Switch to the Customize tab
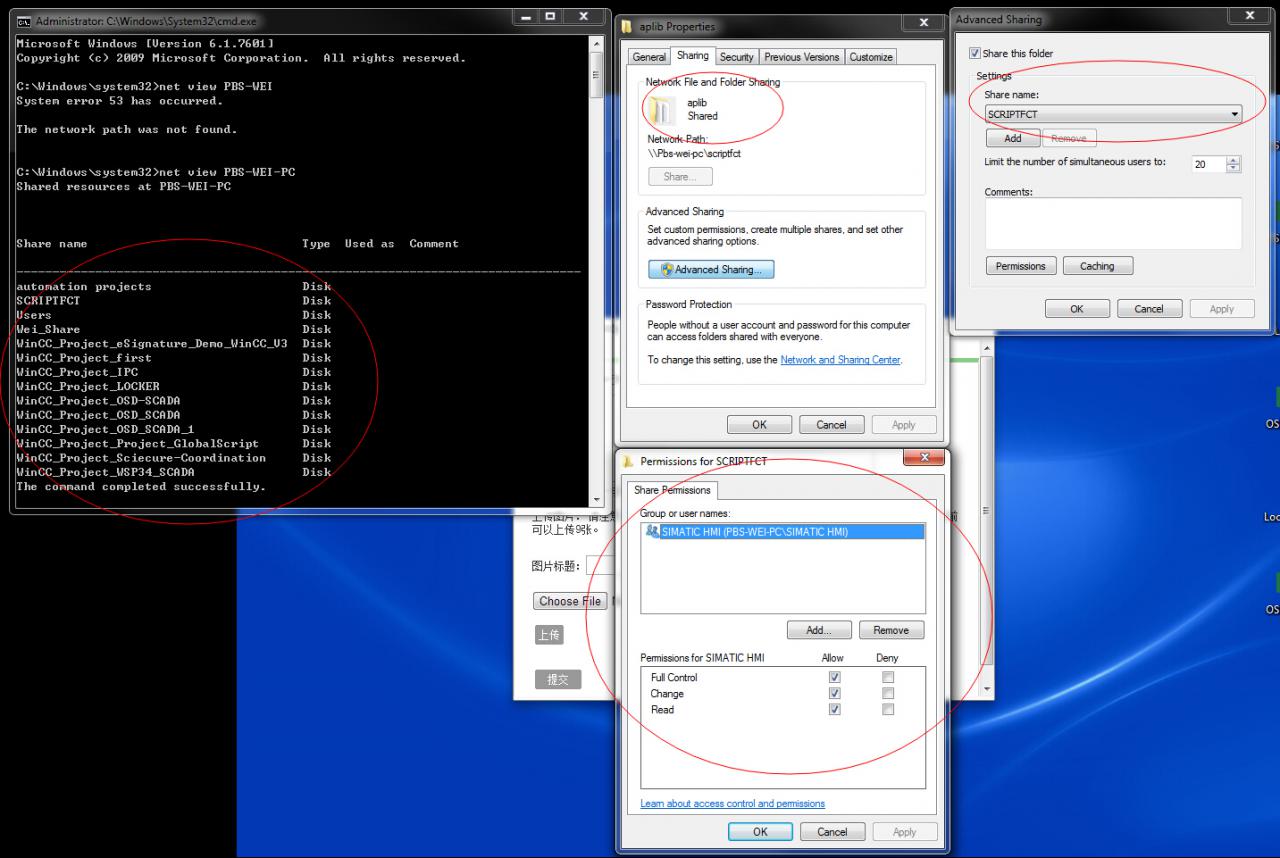The image size is (1280, 858). 871,57
